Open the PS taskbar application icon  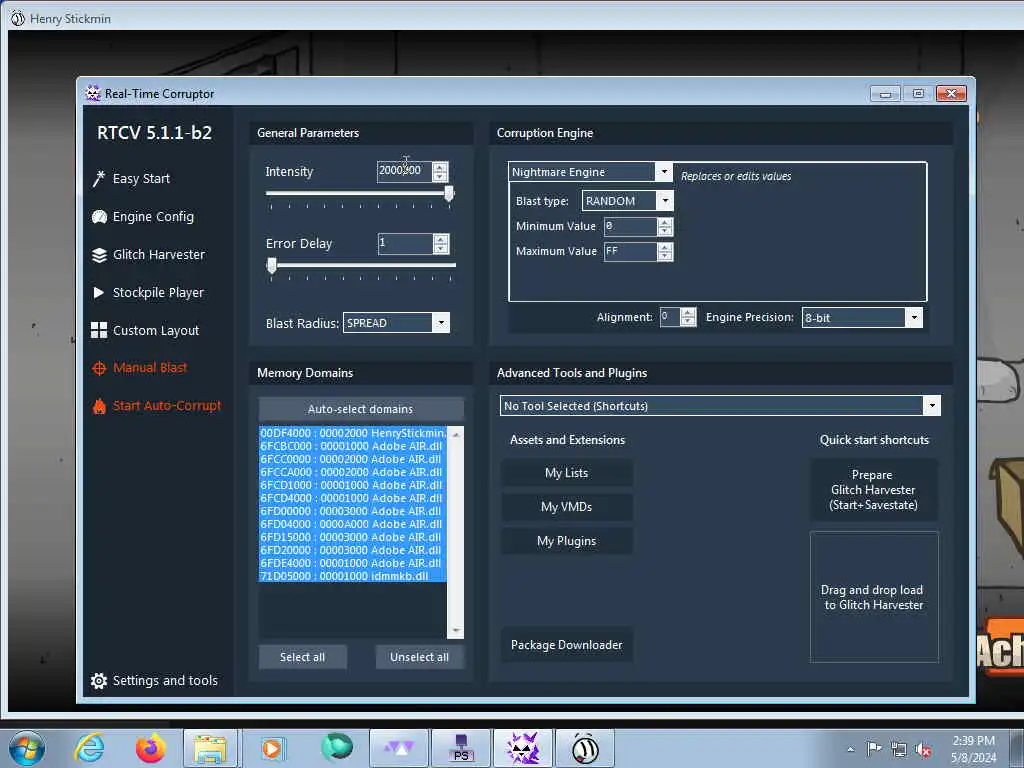[x=461, y=748]
